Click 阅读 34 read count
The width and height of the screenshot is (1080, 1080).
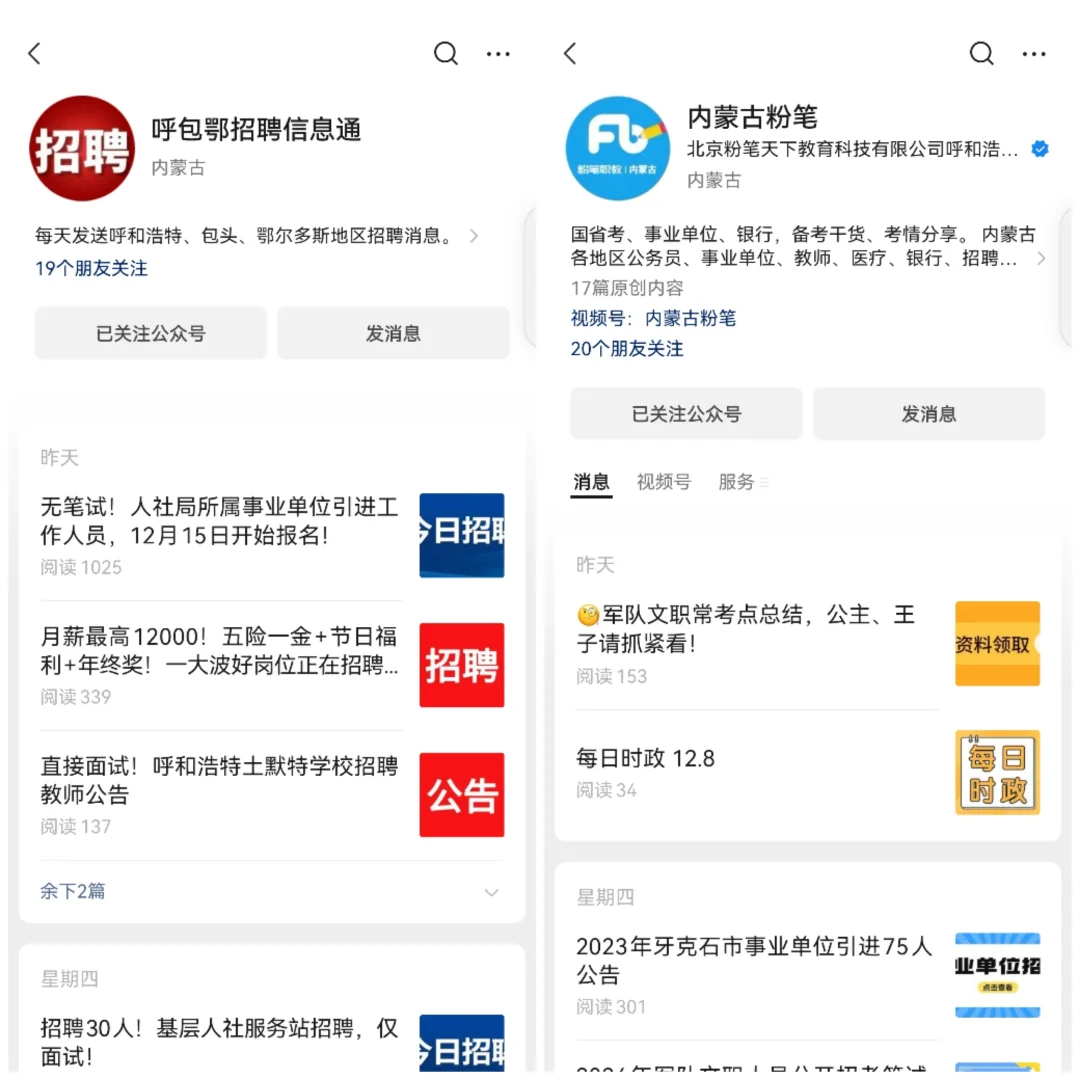pyautogui.click(x=606, y=790)
